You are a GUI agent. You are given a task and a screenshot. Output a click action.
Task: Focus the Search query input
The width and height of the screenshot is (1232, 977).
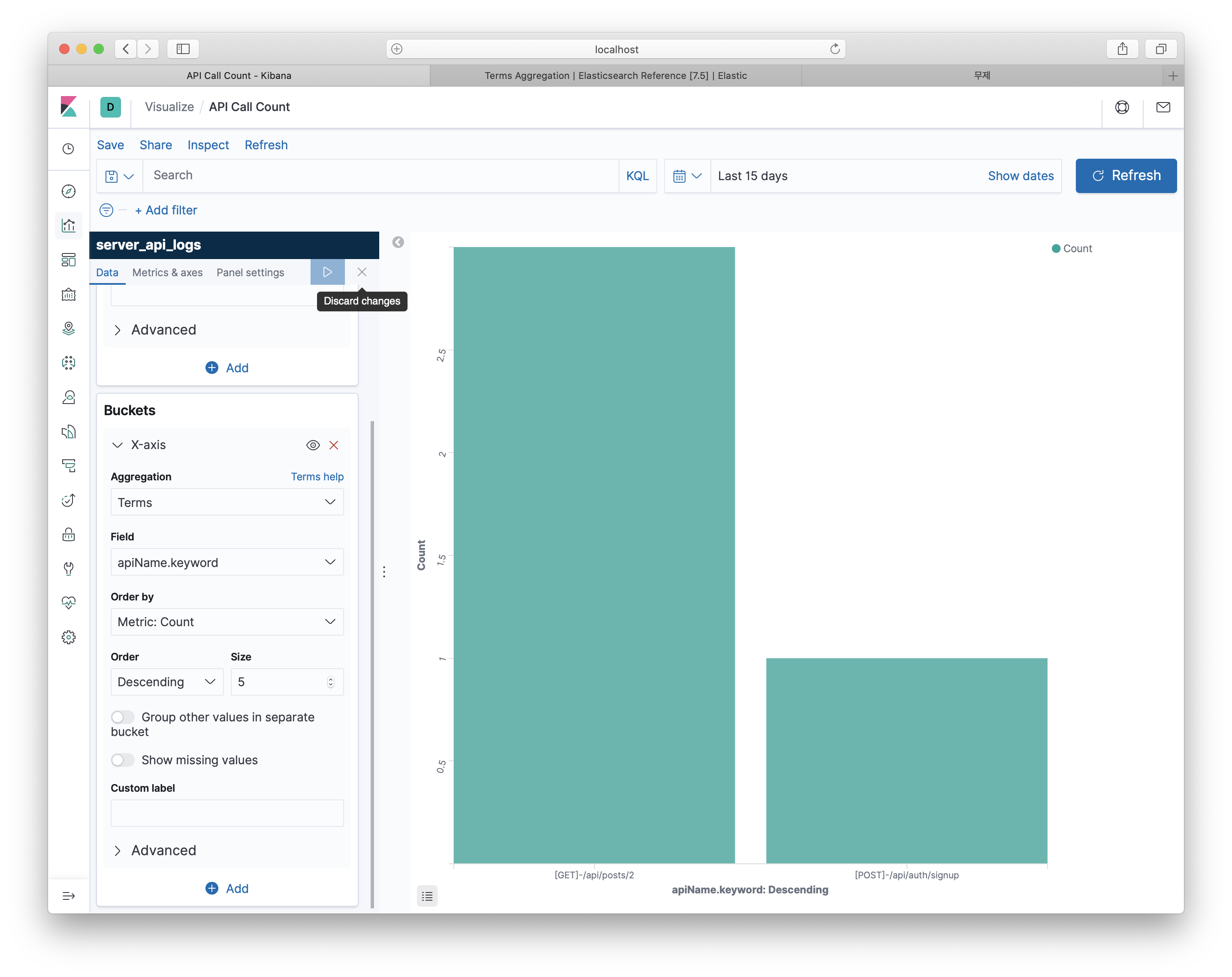click(x=380, y=175)
